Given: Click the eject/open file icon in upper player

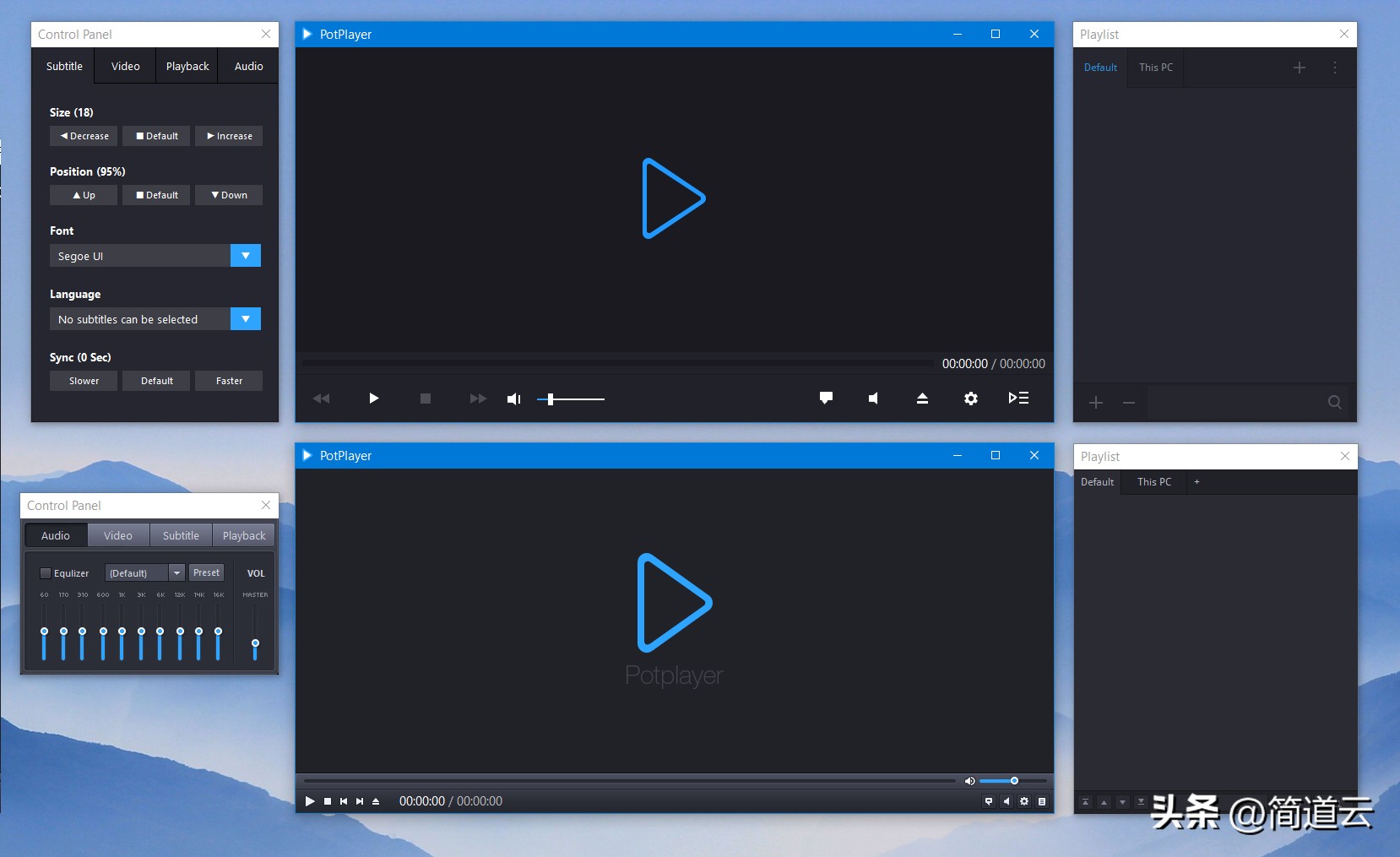Looking at the screenshot, I should coord(922,399).
